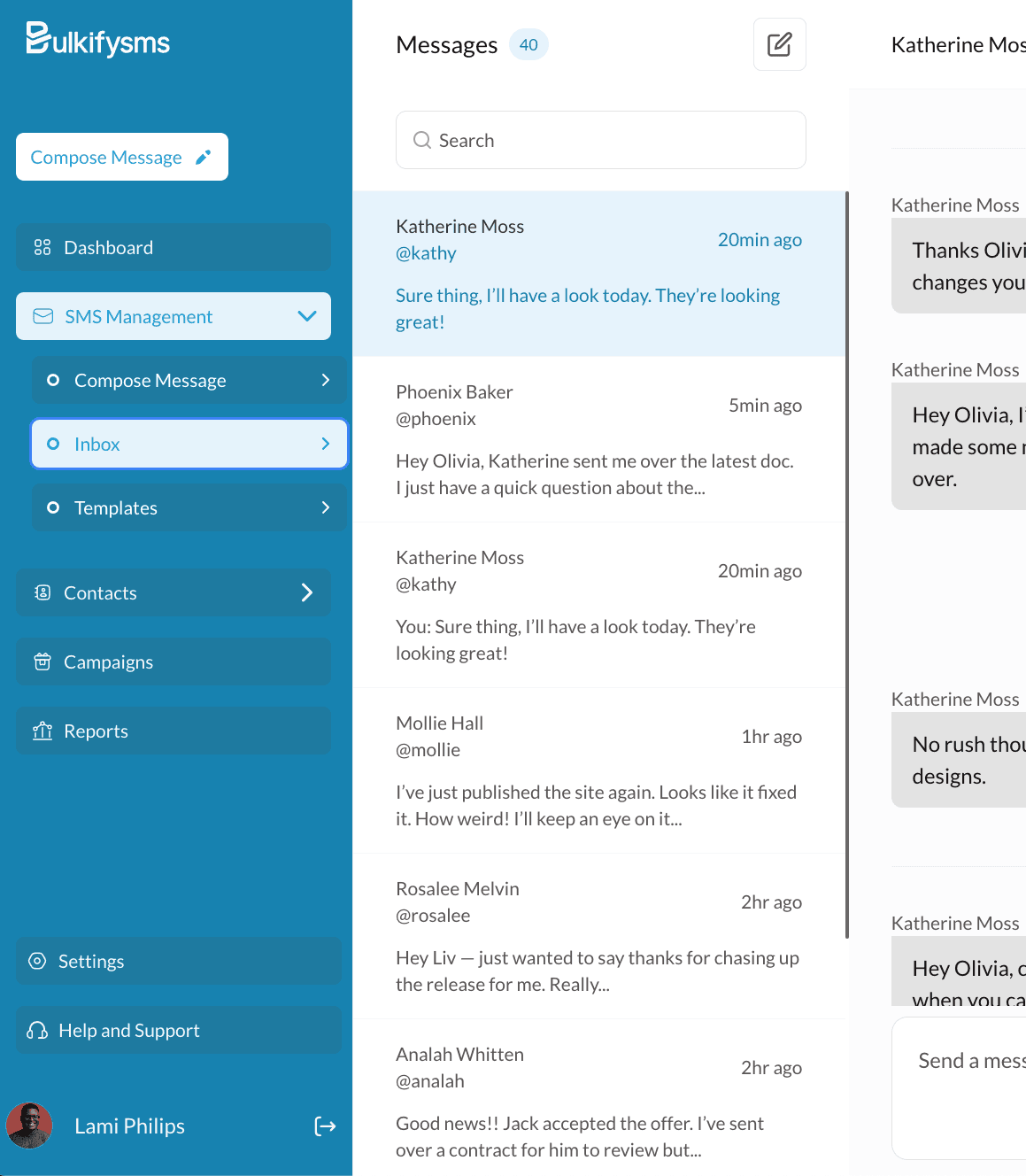Open Katherine Moss 'You: Sure thing' conversation
Viewport: 1026px width, 1176px height.
[x=599, y=605]
